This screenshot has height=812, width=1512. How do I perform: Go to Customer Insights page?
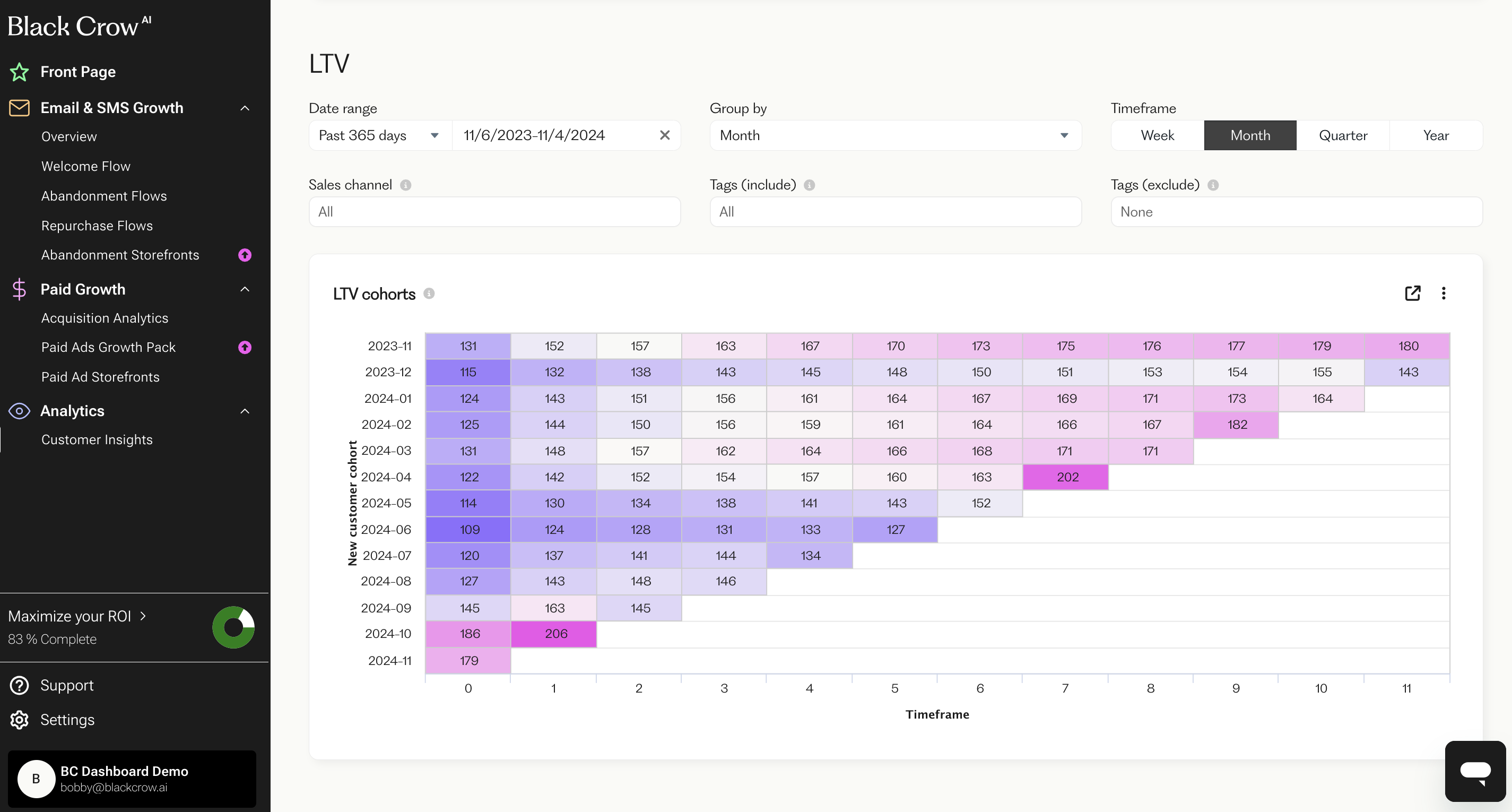97,439
